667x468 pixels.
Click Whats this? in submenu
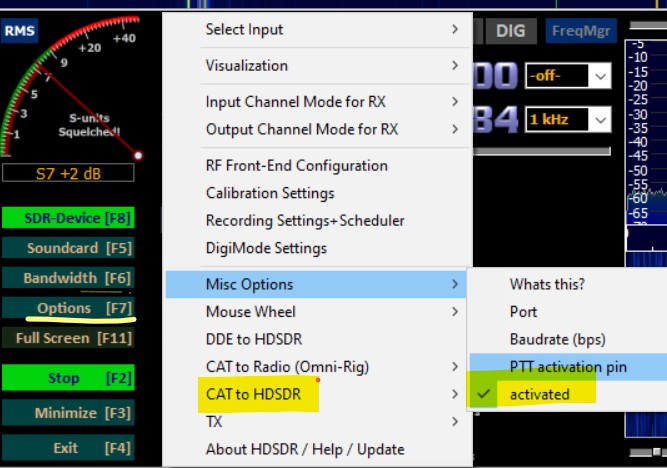(x=568, y=284)
